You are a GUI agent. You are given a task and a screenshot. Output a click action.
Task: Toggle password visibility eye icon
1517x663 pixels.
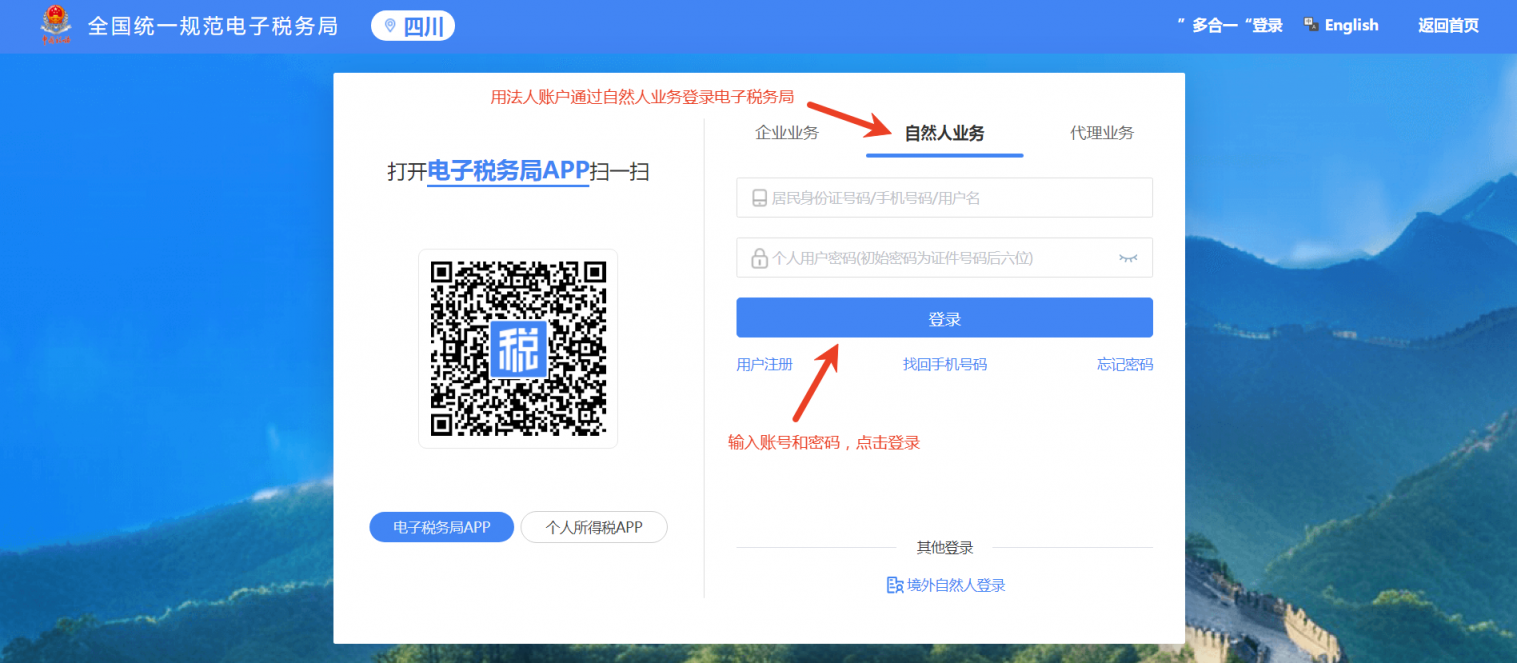click(x=1128, y=258)
